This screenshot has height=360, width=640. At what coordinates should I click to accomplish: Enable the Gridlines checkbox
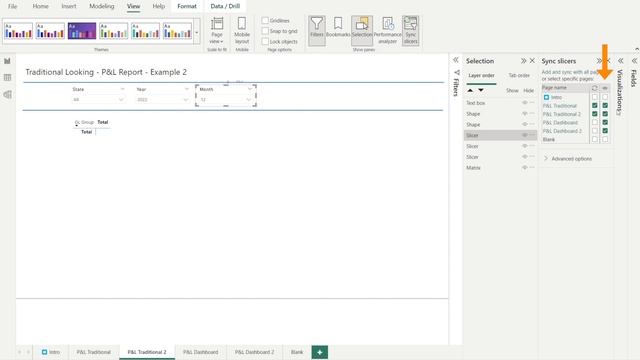(x=265, y=20)
